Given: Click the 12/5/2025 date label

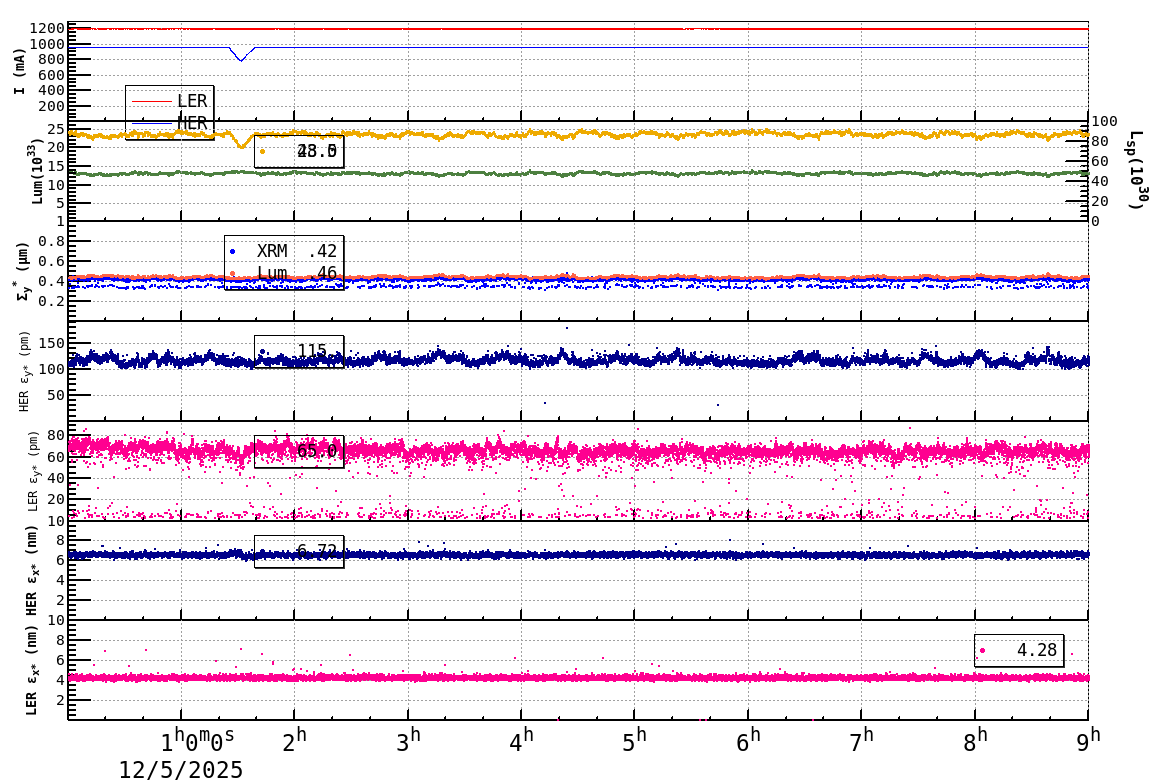Looking at the screenshot, I should pos(181,770).
